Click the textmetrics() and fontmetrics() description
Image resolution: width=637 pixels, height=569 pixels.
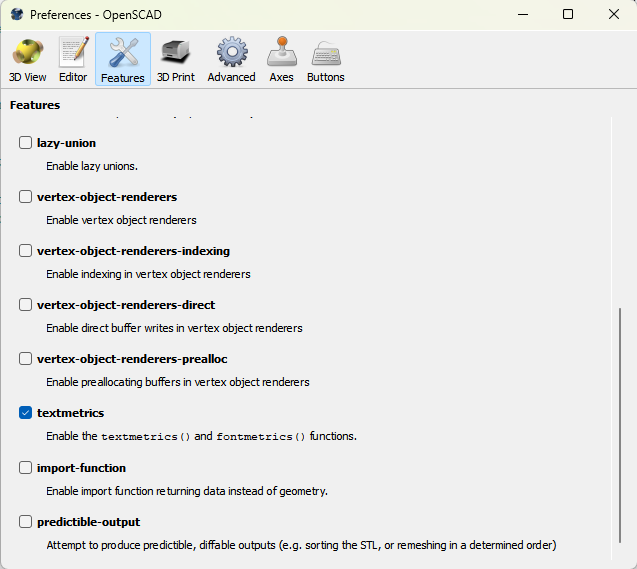click(x=202, y=436)
